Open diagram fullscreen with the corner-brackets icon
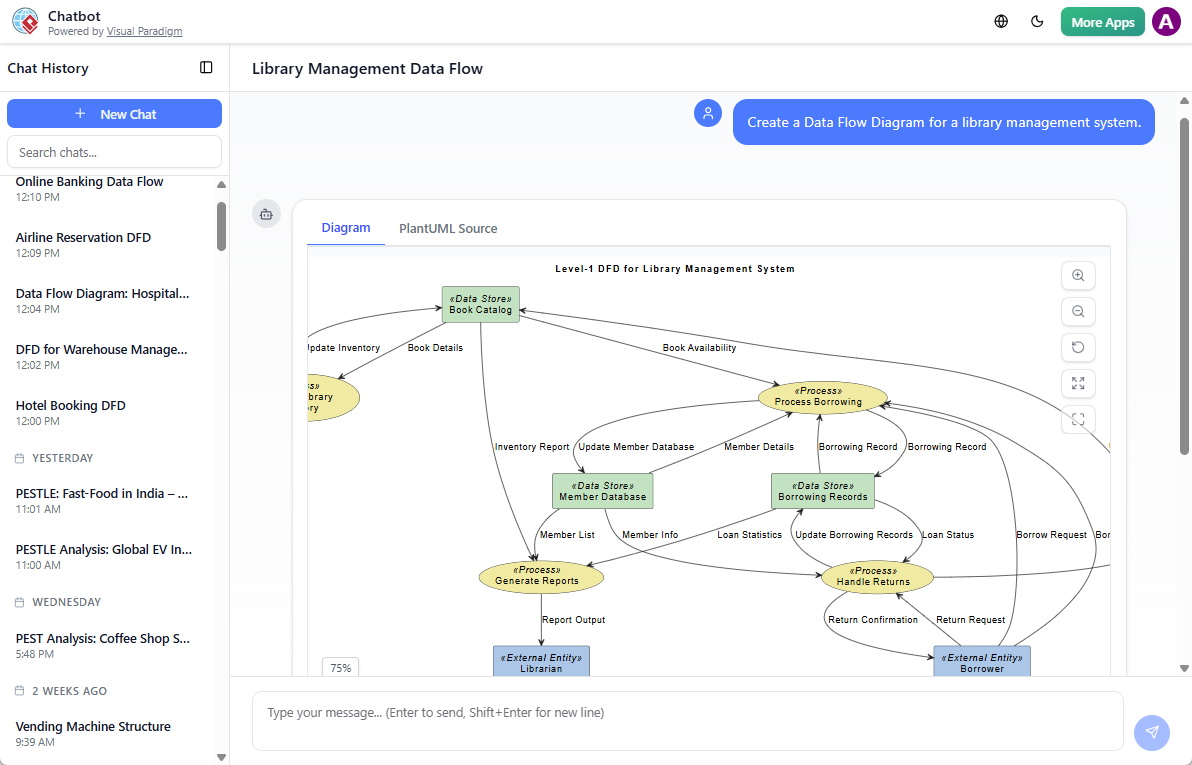 pos(1078,420)
